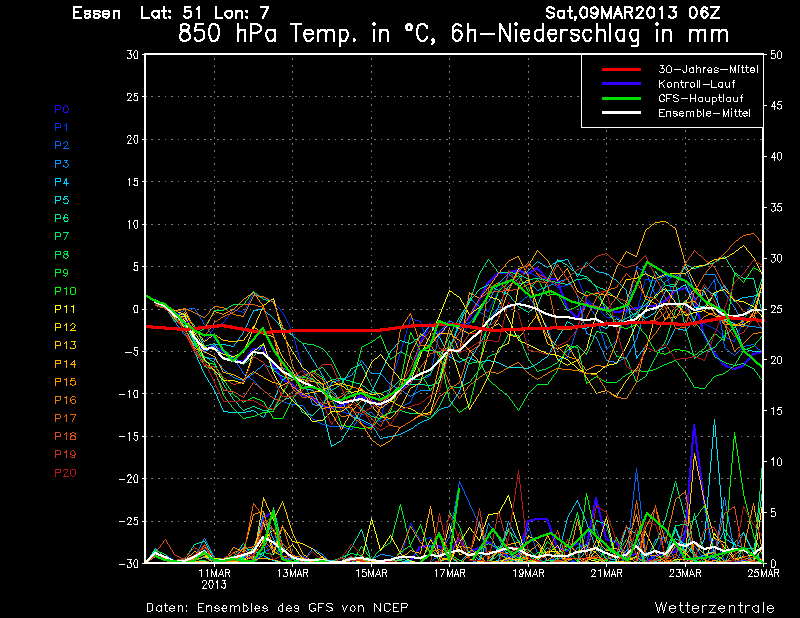Click the green GFS-Hauptlauf legend line
Image resolution: width=800 pixels, height=618 pixels.
621,98
